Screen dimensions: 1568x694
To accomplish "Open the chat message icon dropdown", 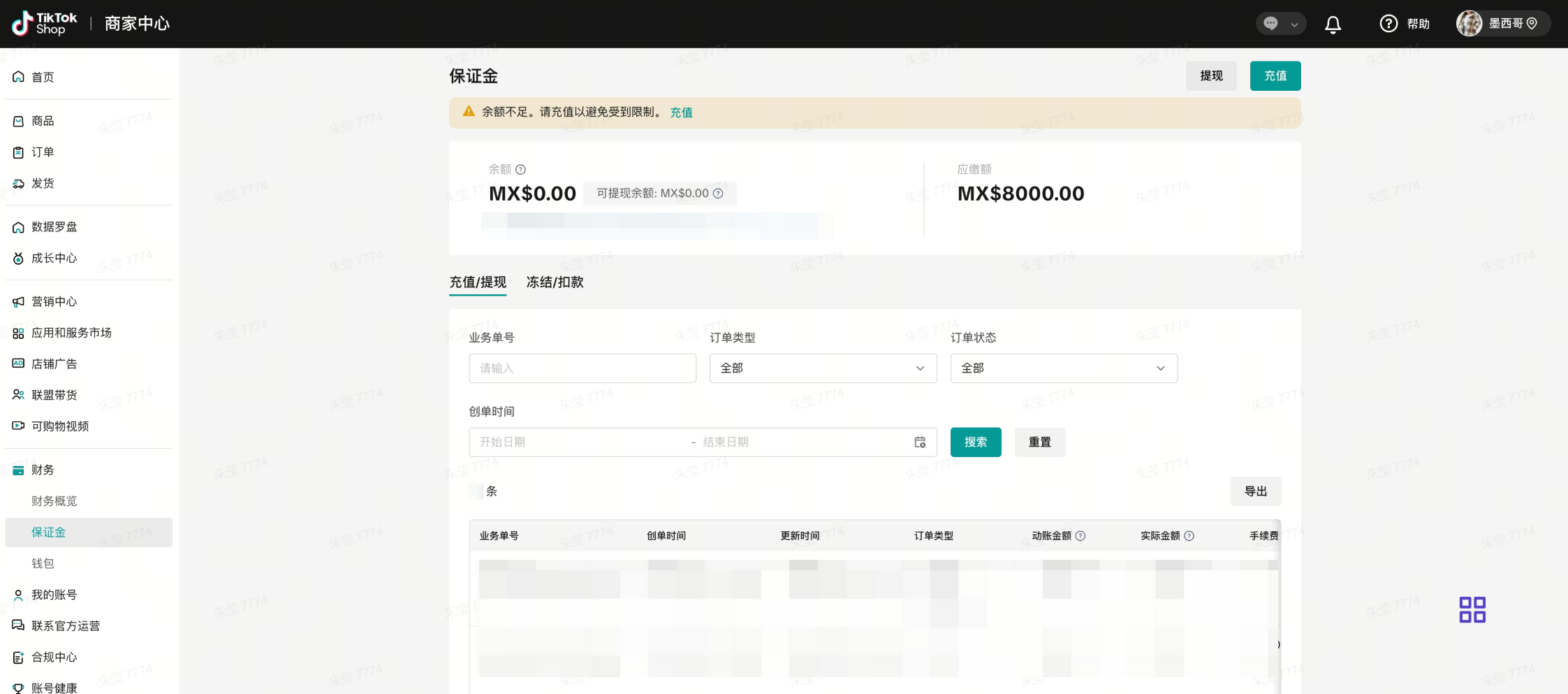I will click(1280, 24).
